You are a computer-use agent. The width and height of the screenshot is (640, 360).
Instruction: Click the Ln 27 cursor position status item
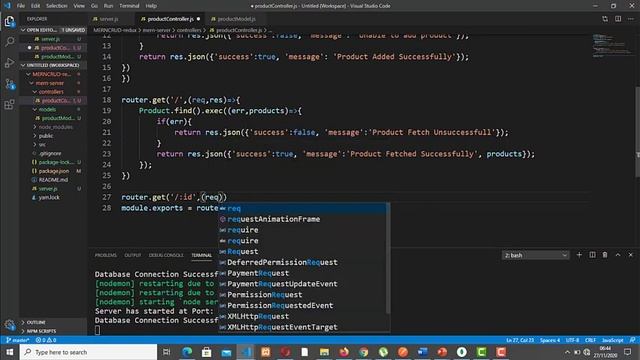point(520,340)
